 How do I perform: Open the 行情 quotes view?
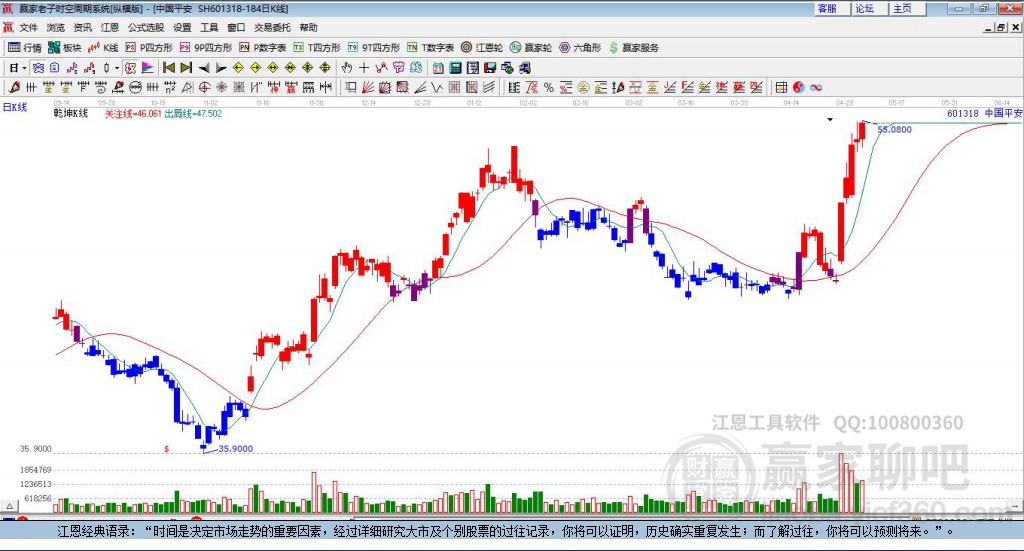[x=24, y=48]
